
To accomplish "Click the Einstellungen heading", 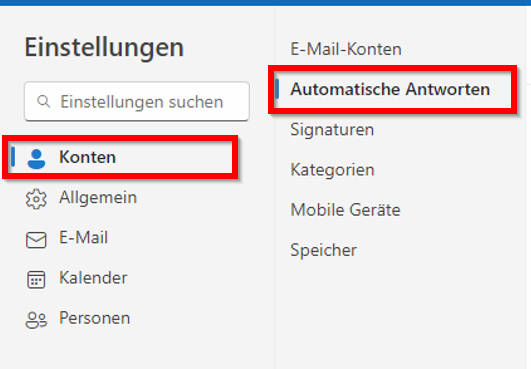I will click(104, 47).
